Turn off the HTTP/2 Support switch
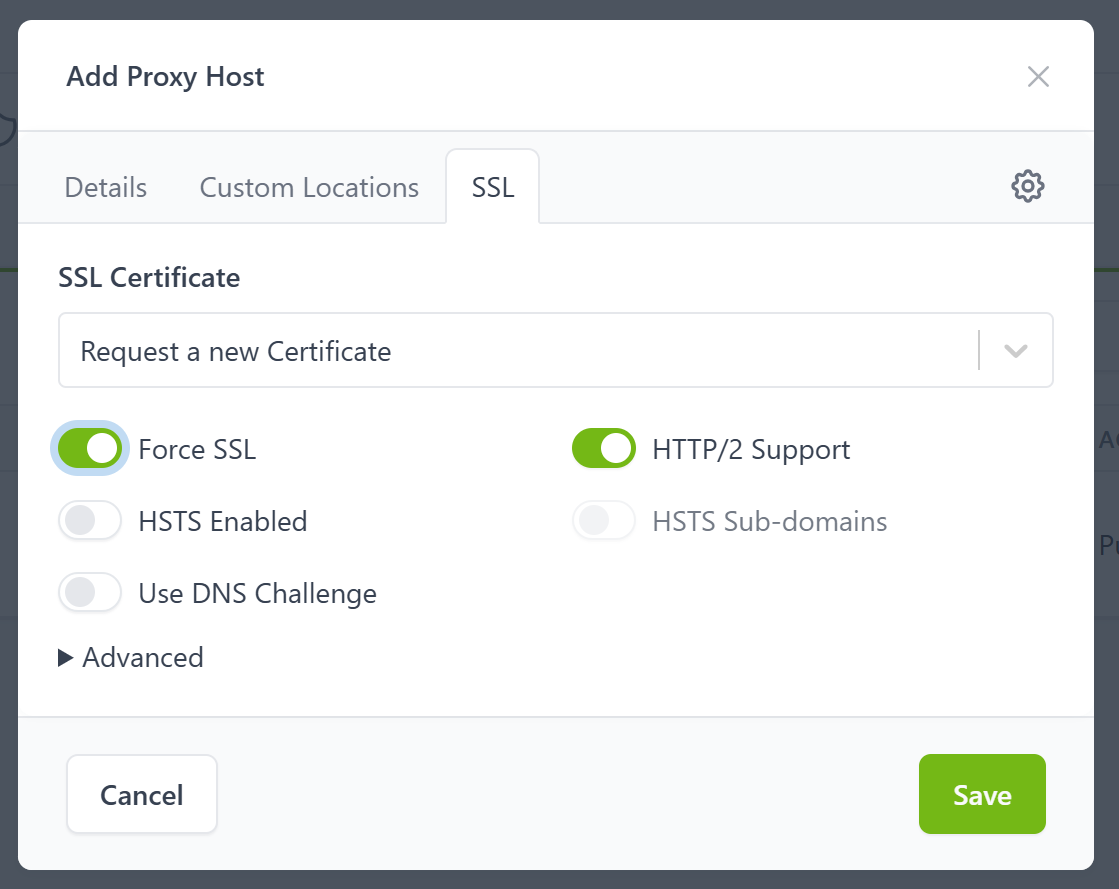Screen dimensions: 1119x889 [x=604, y=450]
